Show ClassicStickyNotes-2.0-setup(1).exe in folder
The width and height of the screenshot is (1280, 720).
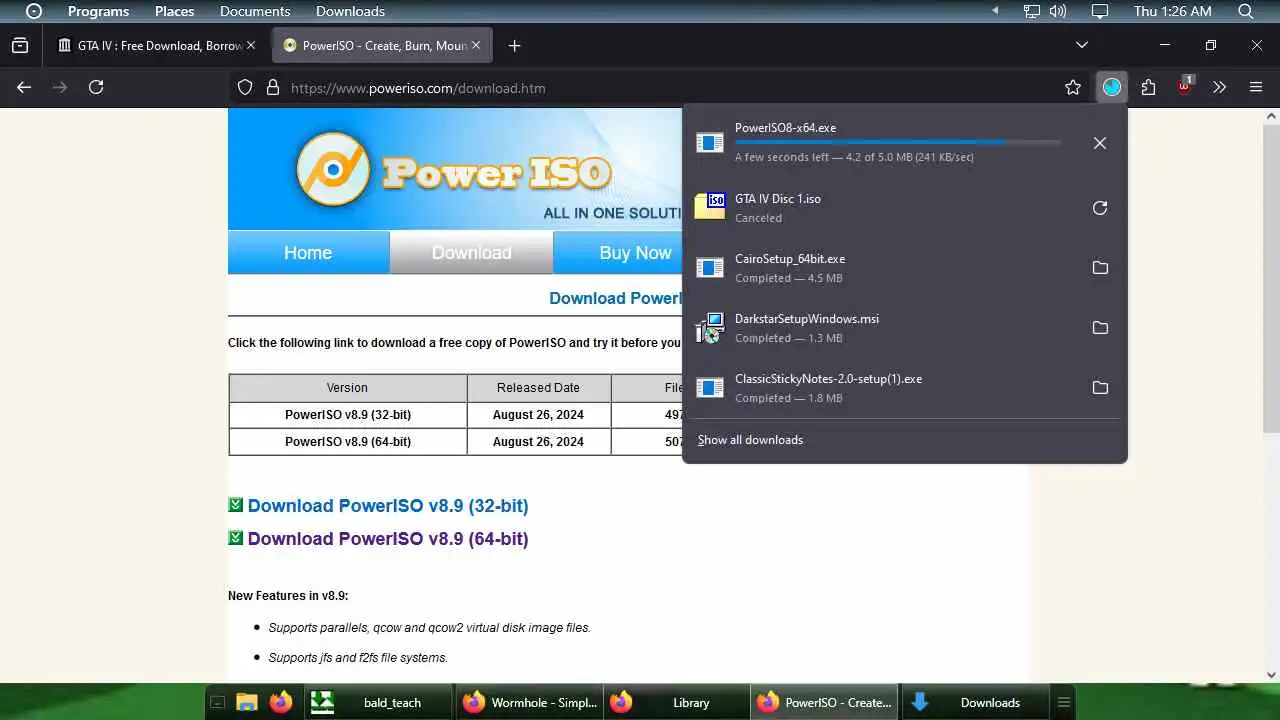pos(1100,388)
